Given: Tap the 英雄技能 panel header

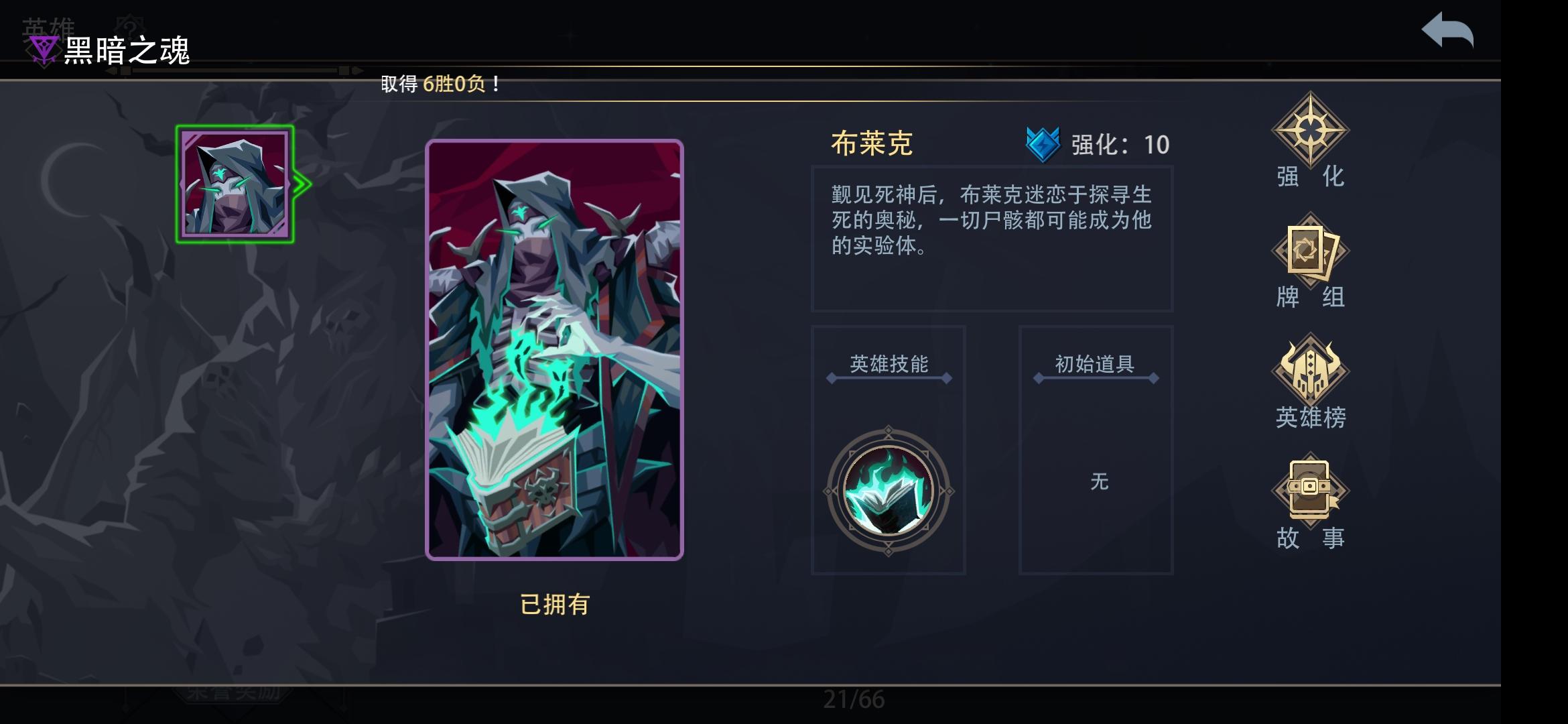Looking at the screenshot, I should coord(889,364).
